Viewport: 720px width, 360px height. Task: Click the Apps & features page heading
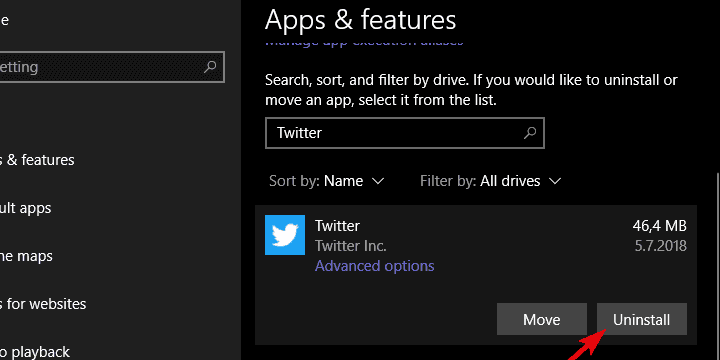360,20
